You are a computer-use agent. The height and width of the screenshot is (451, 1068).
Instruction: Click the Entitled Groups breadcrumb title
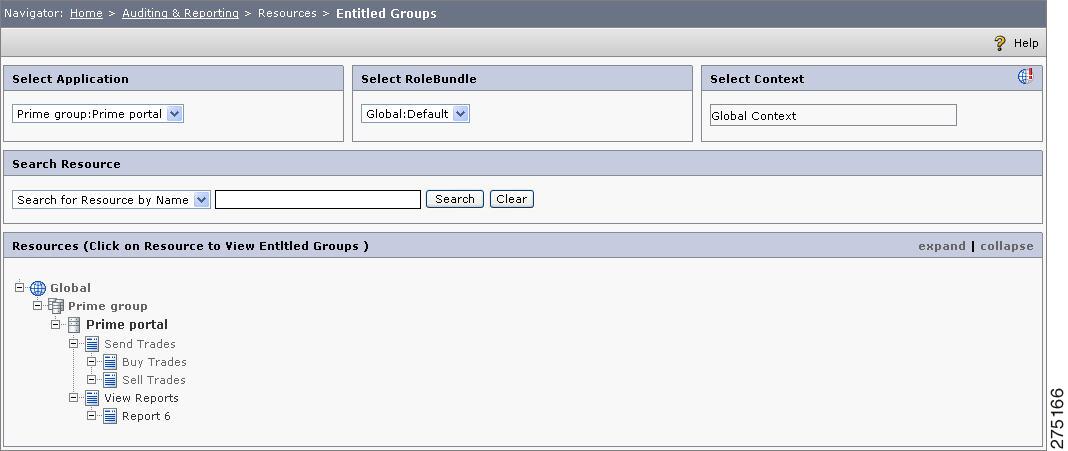coord(386,14)
